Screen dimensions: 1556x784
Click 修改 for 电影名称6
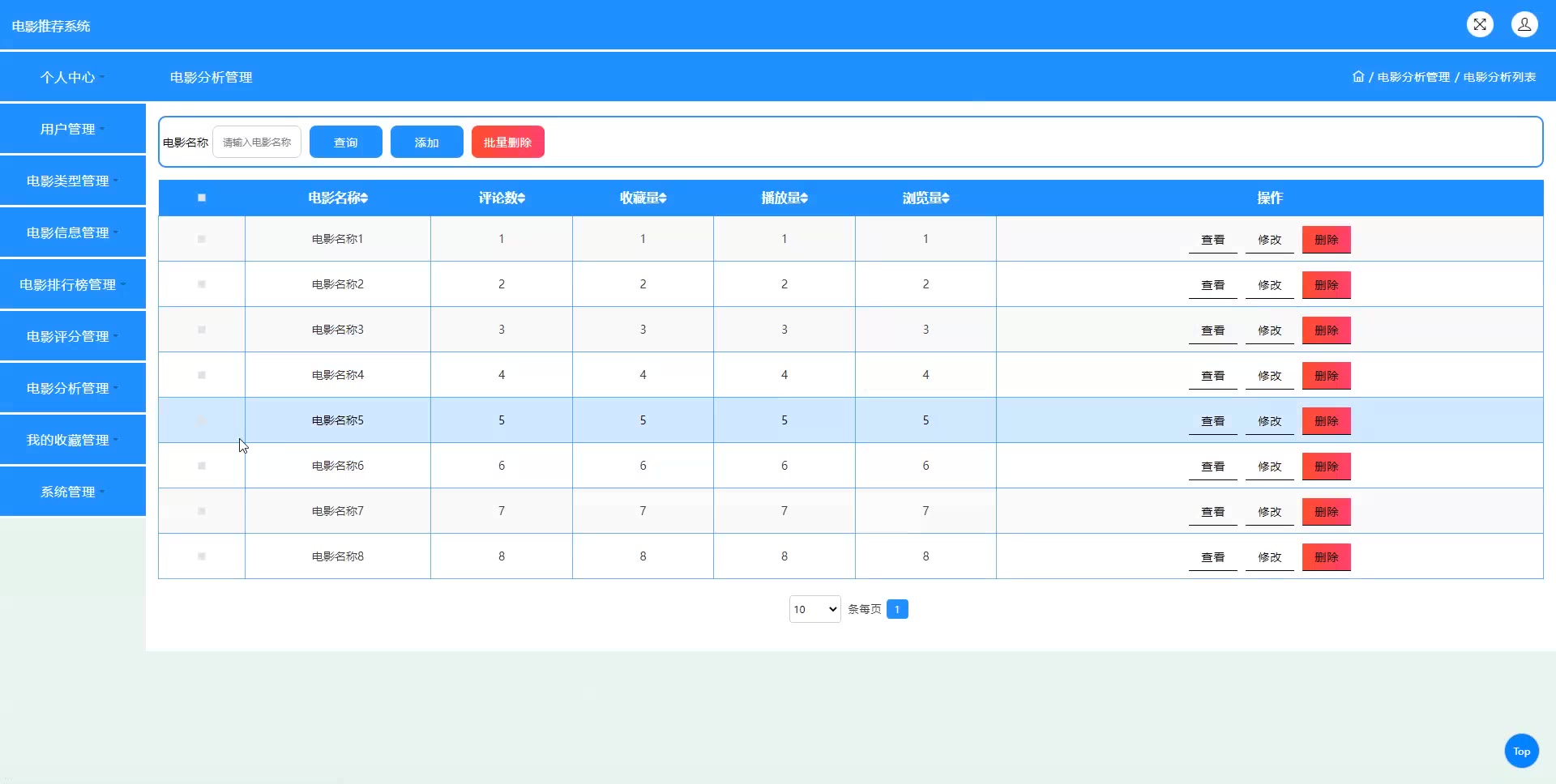pyautogui.click(x=1270, y=467)
